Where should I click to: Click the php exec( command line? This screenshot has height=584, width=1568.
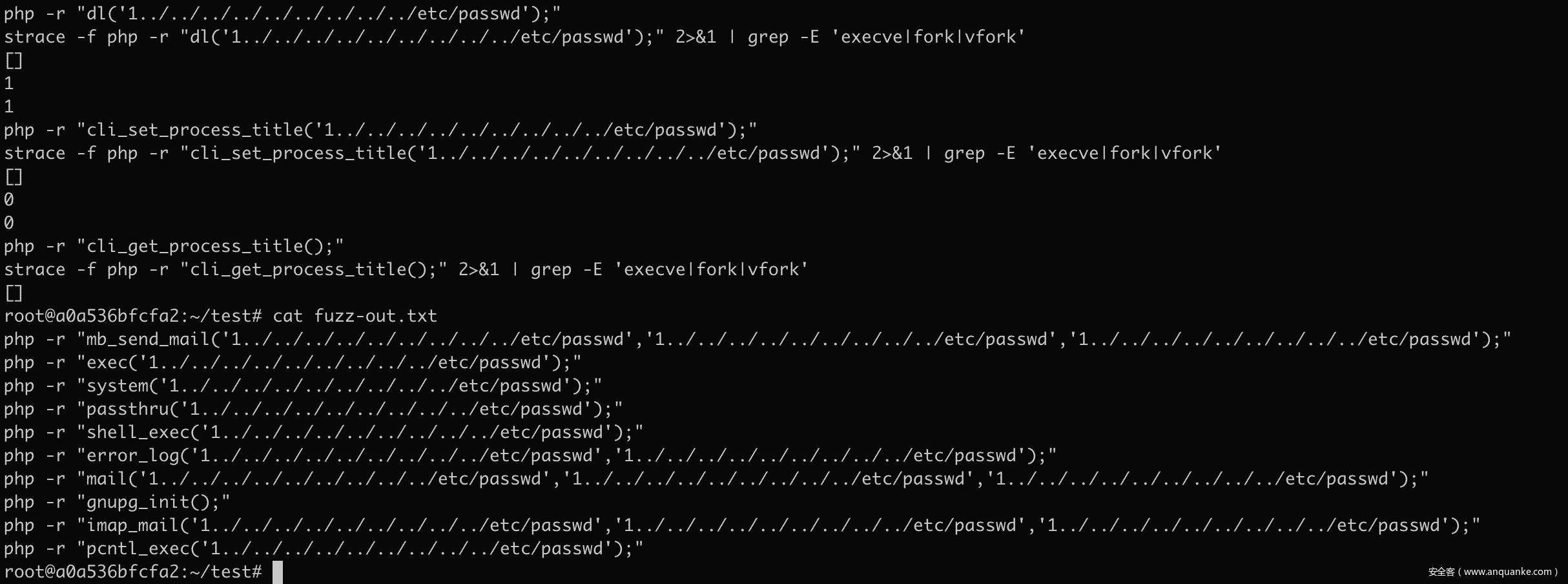293,362
